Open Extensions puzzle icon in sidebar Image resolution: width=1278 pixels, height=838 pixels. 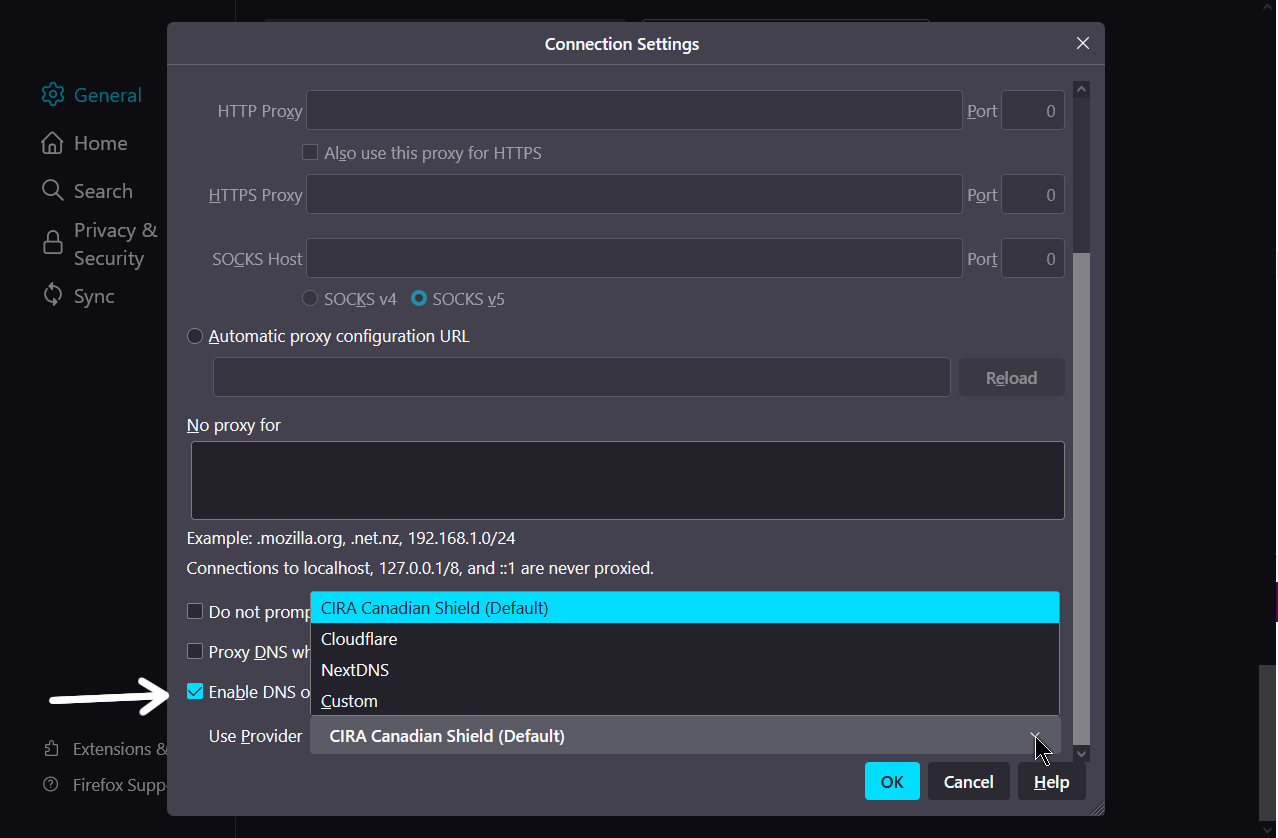click(50, 749)
